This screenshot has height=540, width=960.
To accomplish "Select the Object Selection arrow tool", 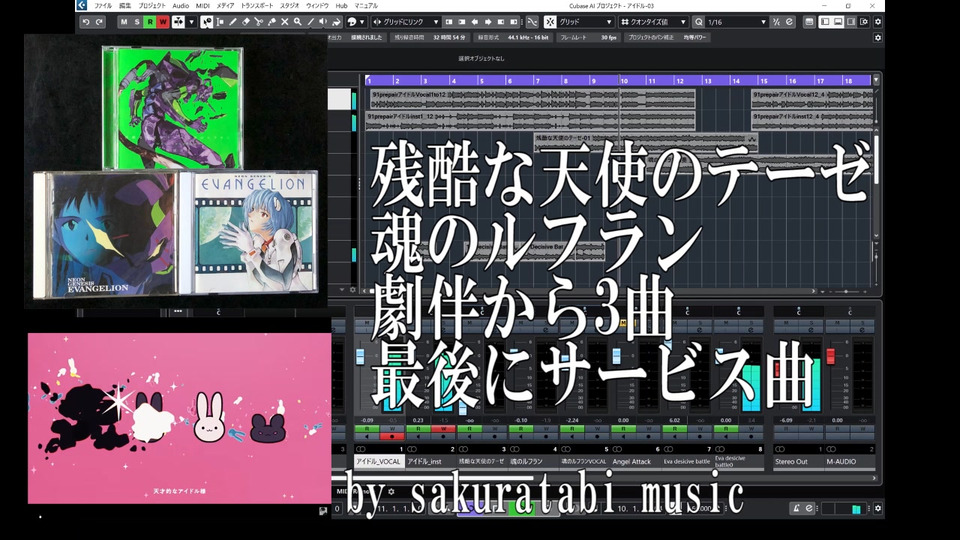I will point(207,22).
